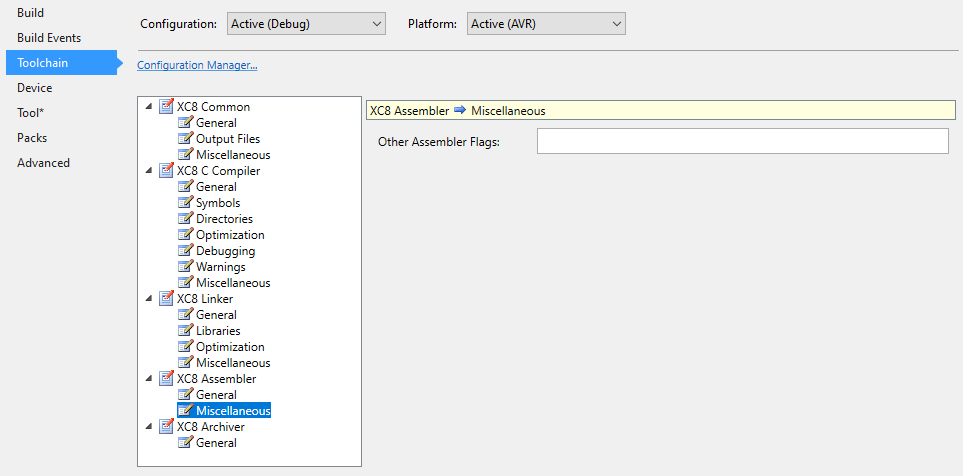Collapse the XC8 Assembler tree node
This screenshot has height=476, width=963.
[149, 379]
